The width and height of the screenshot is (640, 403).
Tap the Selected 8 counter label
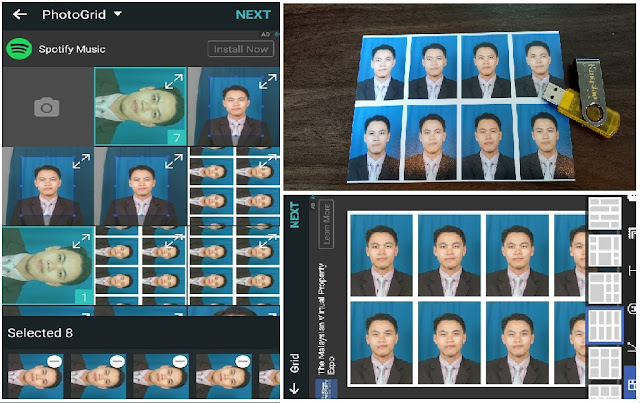tap(40, 333)
